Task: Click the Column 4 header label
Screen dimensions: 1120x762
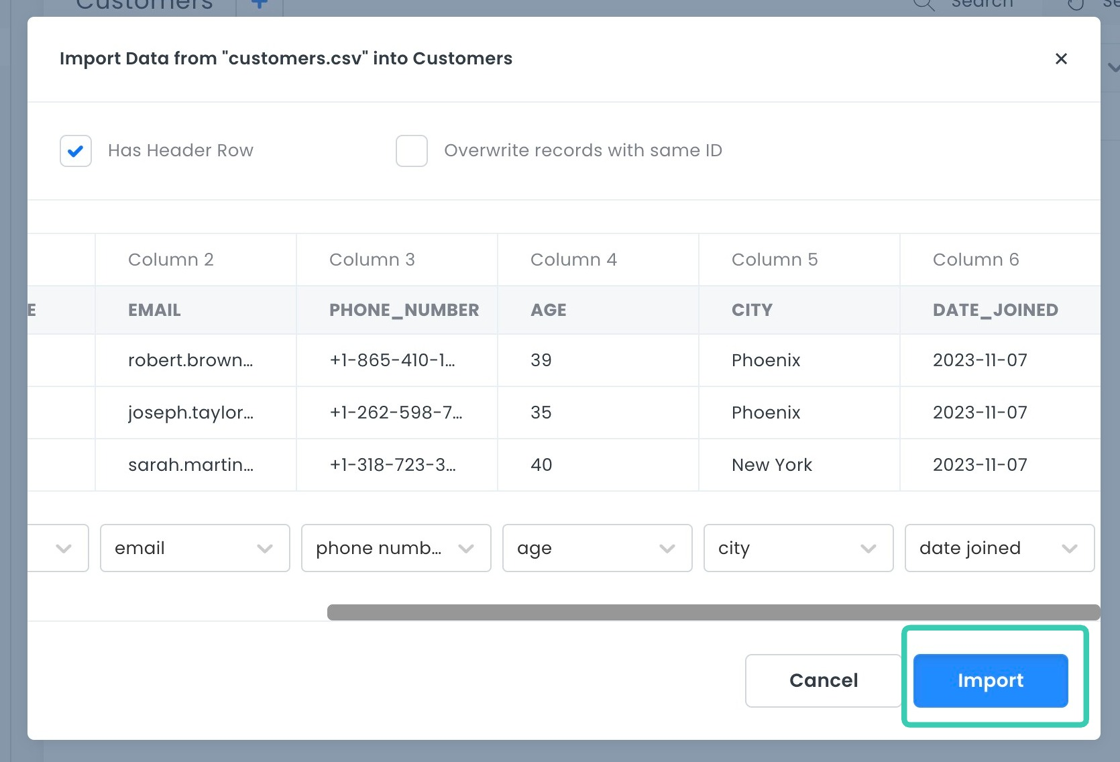Action: [x=573, y=260]
